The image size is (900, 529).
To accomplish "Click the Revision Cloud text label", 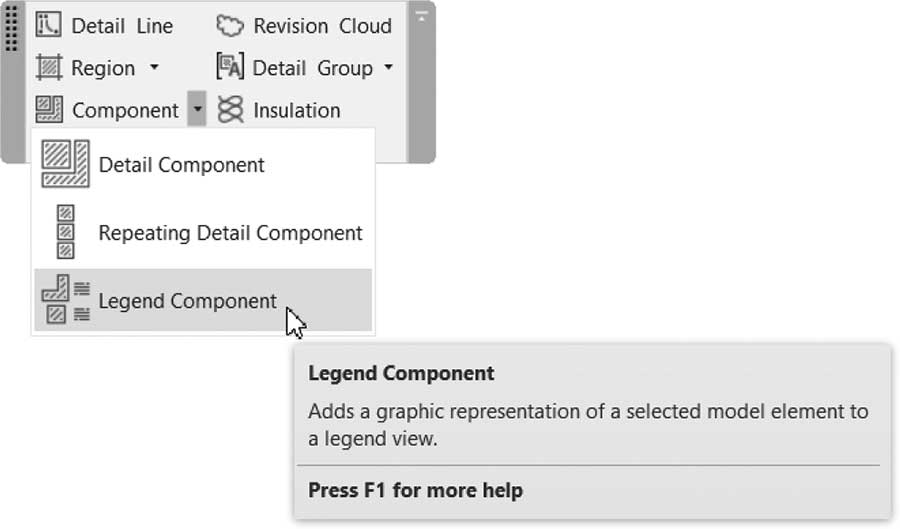I will 323,26.
